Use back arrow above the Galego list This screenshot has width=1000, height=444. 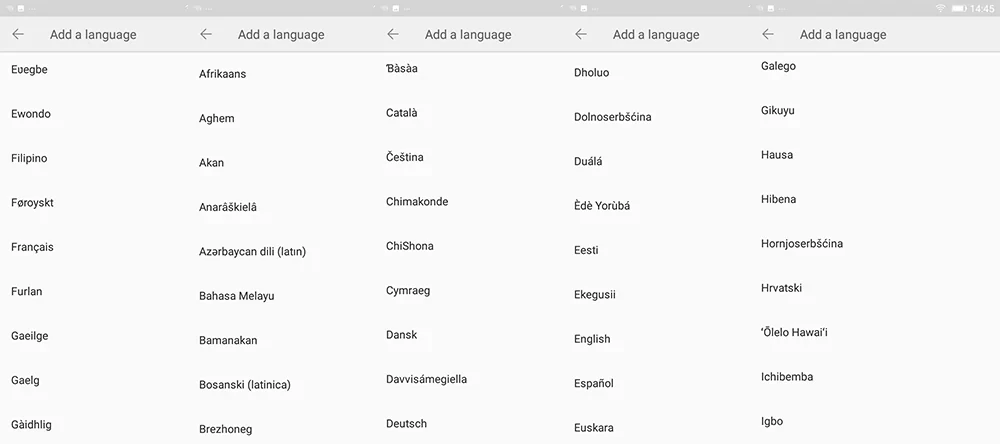pyautogui.click(x=768, y=34)
